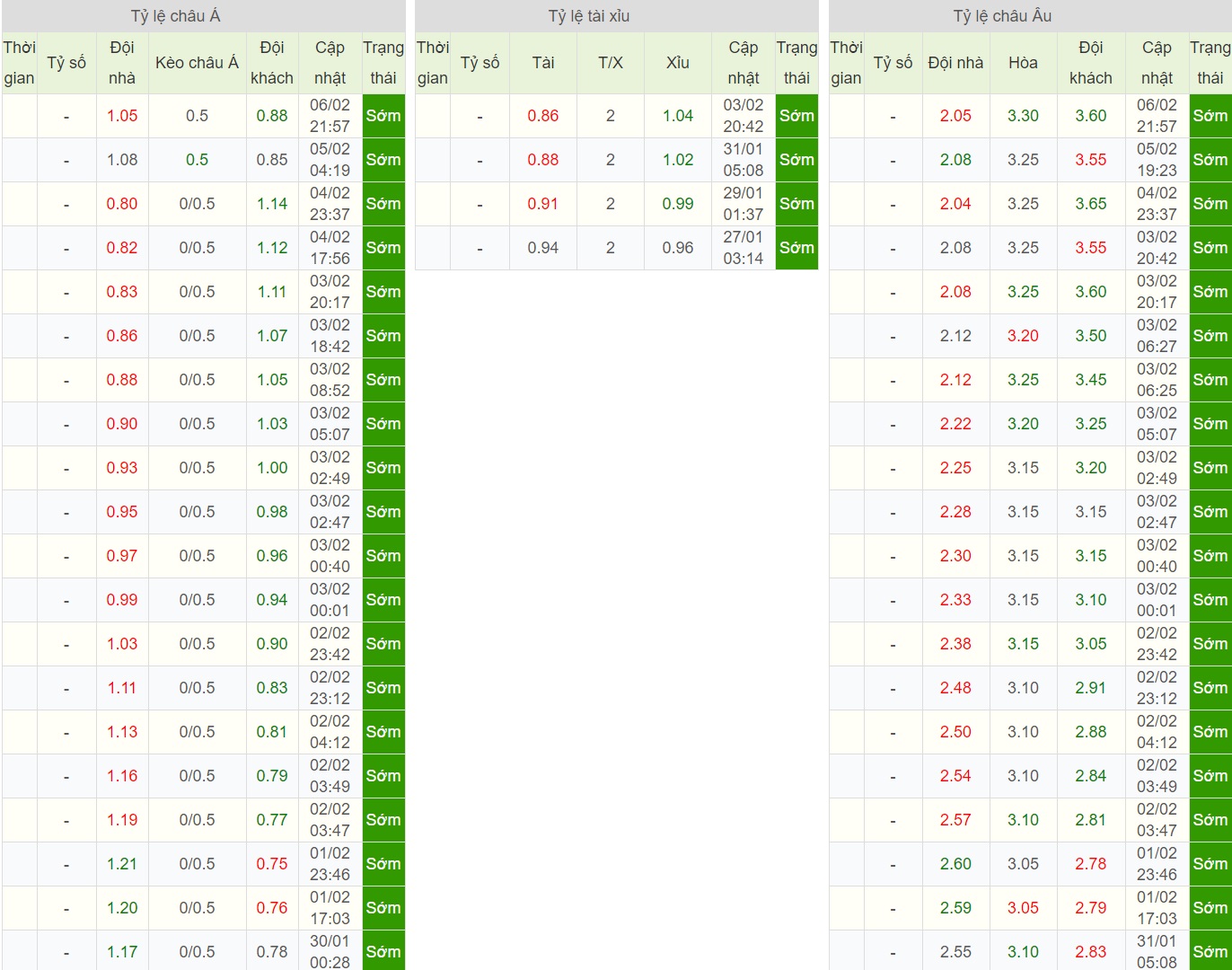This screenshot has width=1232, height=970.
Task: Click the Xỉu column value 0.96
Action: tap(678, 248)
